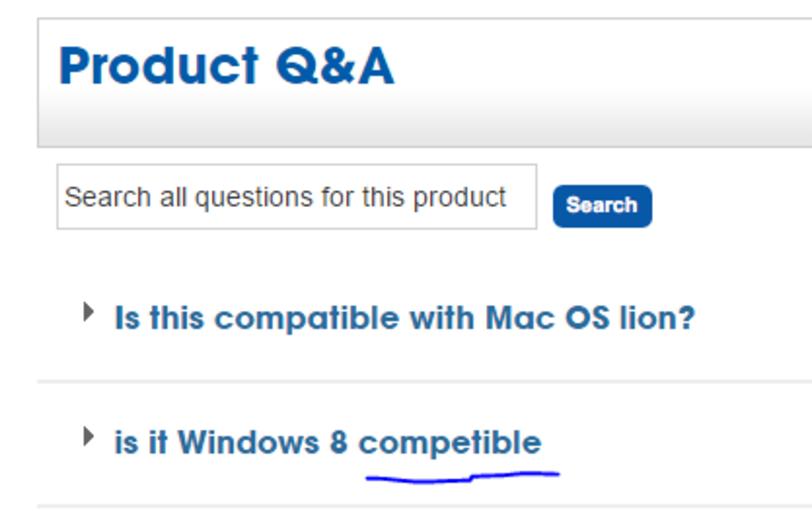Click the misspelled word 'competible'
This screenshot has width=812, height=512.
click(x=449, y=442)
